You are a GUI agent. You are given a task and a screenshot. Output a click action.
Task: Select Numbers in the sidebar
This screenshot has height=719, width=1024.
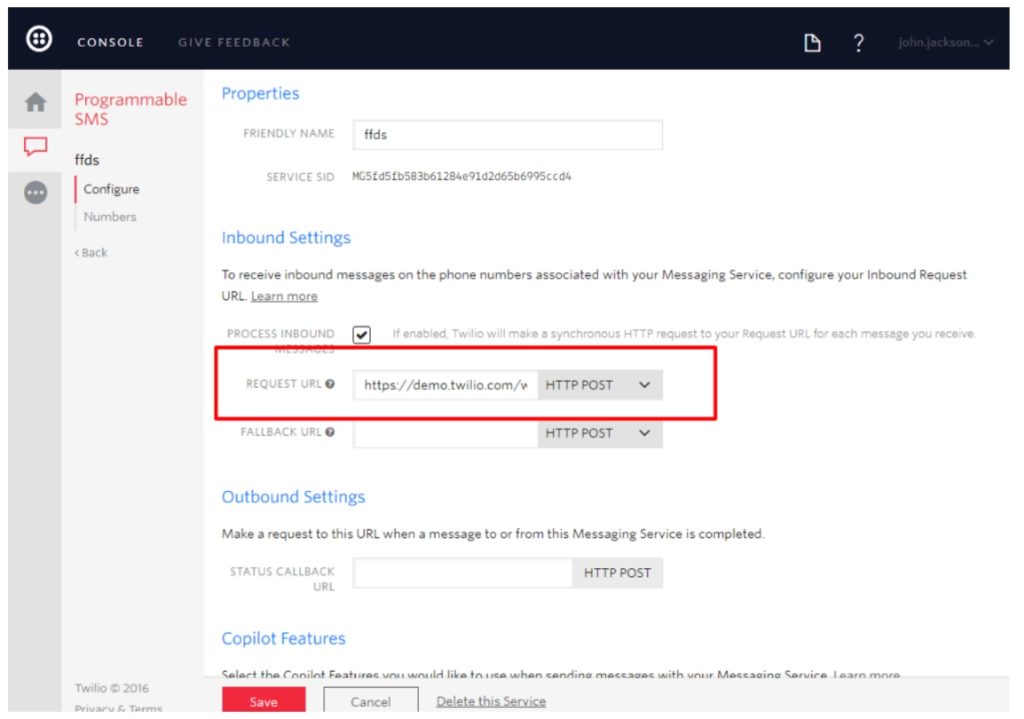click(x=110, y=216)
